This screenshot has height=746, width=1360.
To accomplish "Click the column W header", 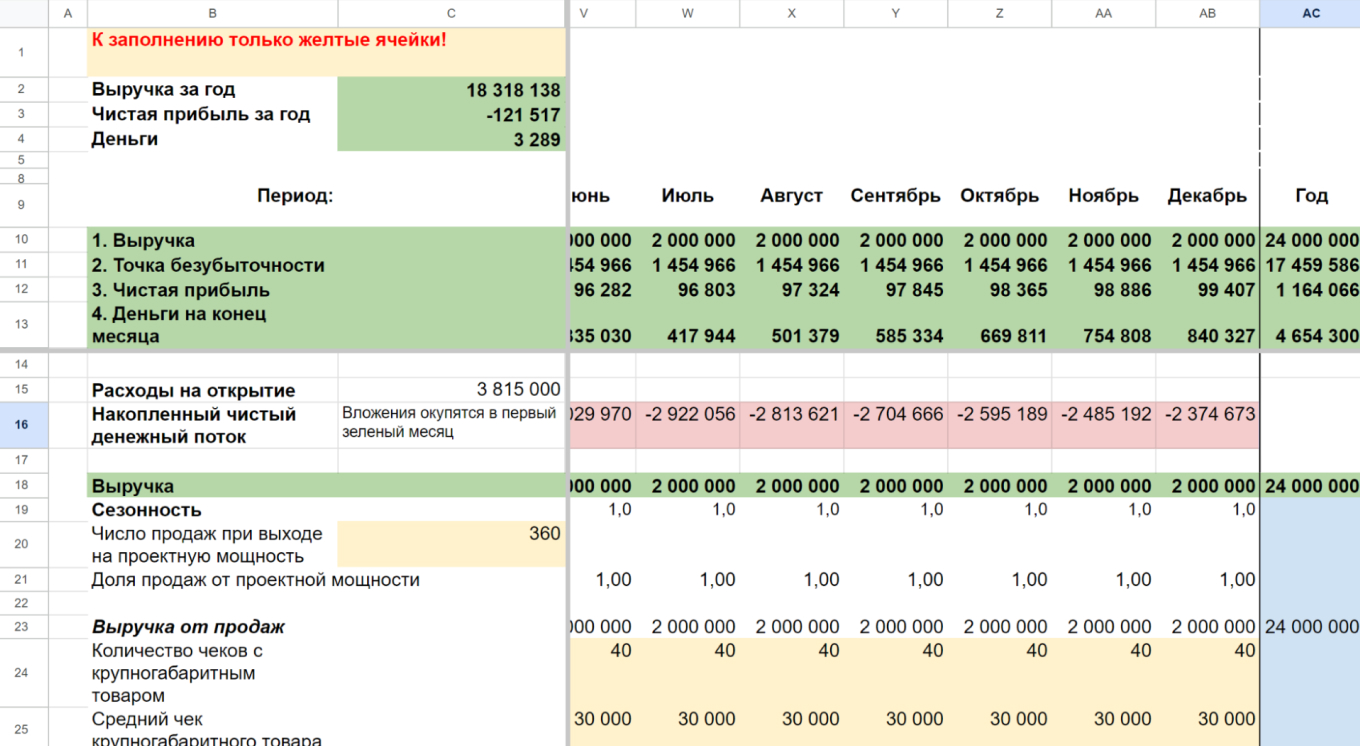I will [x=688, y=13].
